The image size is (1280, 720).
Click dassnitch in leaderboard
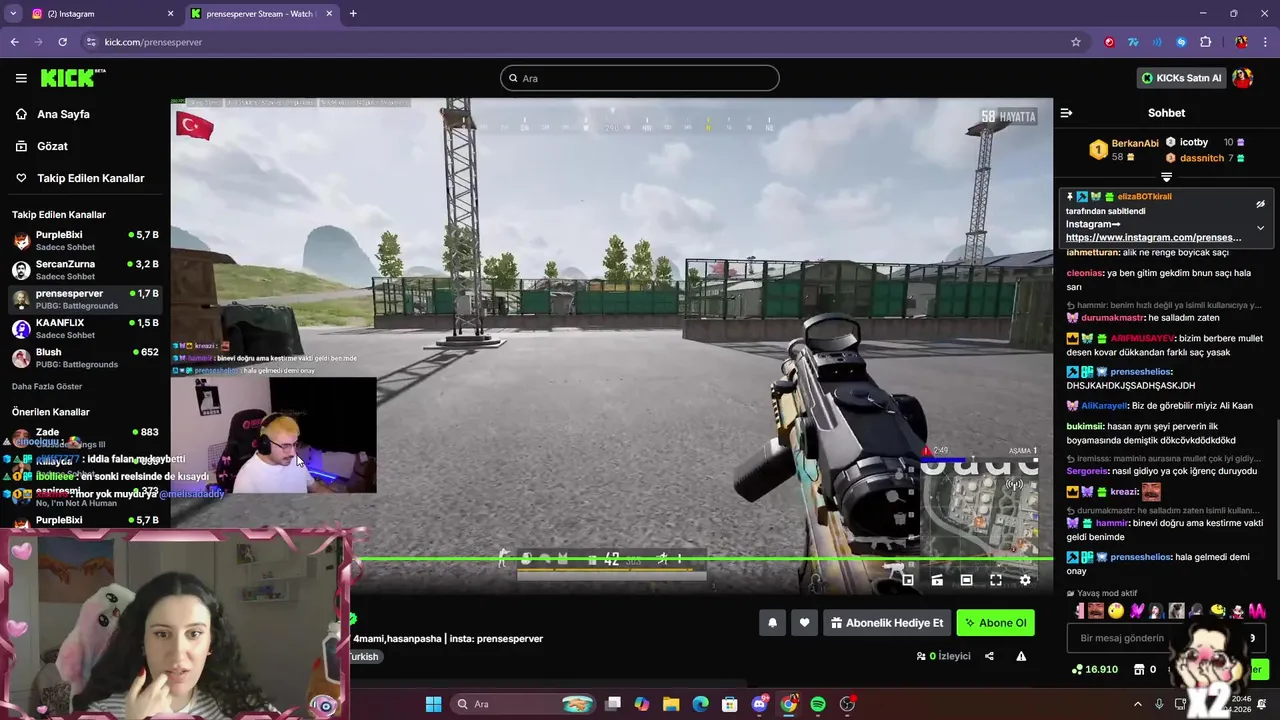coord(1201,158)
